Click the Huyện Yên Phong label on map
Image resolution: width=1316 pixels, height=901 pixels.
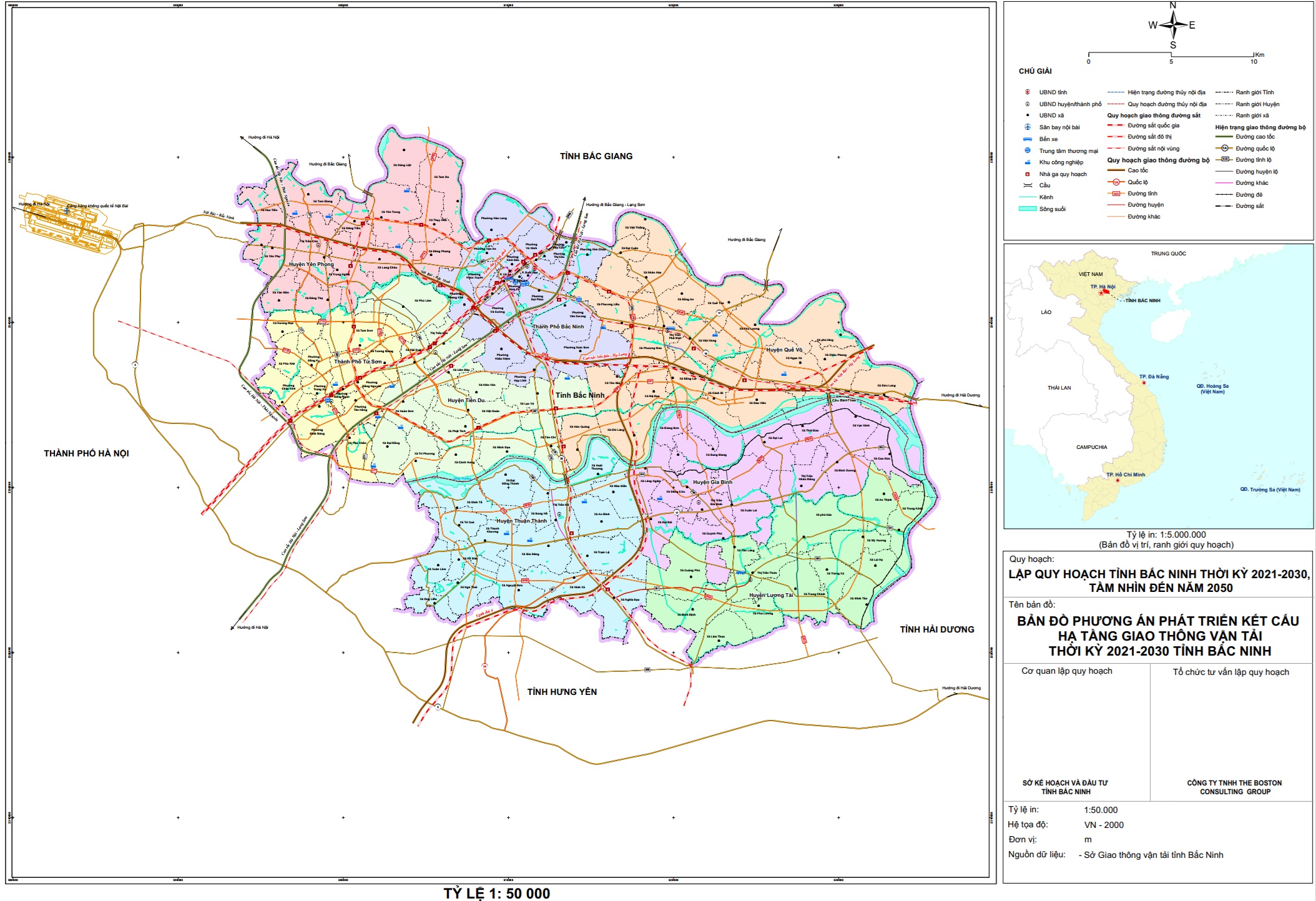(311, 264)
